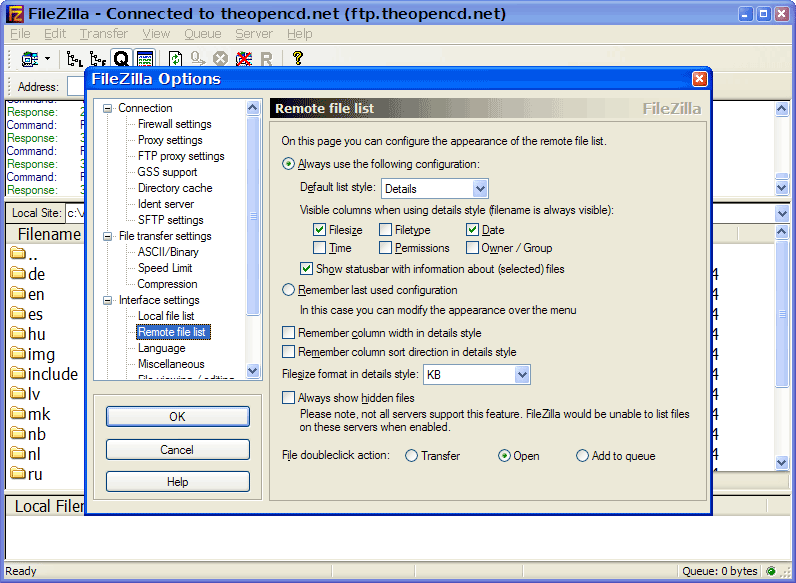
Task: Uncheck the Date column checkbox
Action: pyautogui.click(x=472, y=230)
